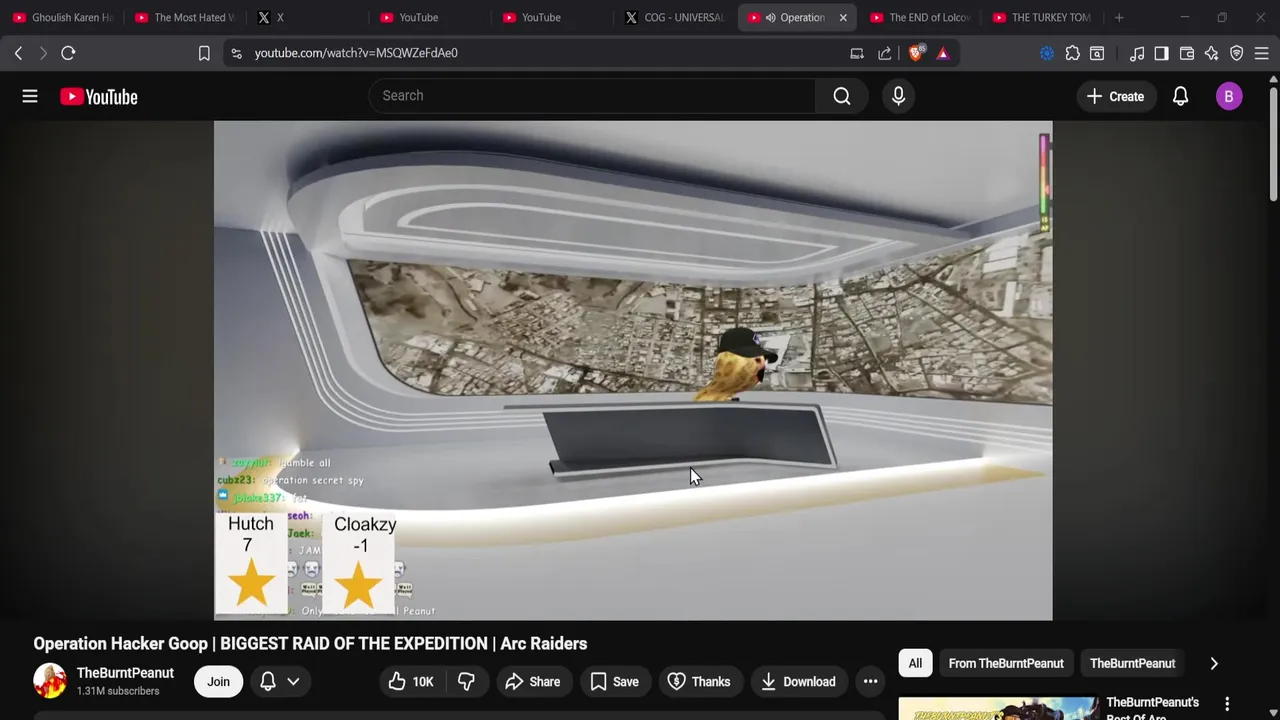
Task: Start voice search with the microphone
Action: pyautogui.click(x=898, y=96)
